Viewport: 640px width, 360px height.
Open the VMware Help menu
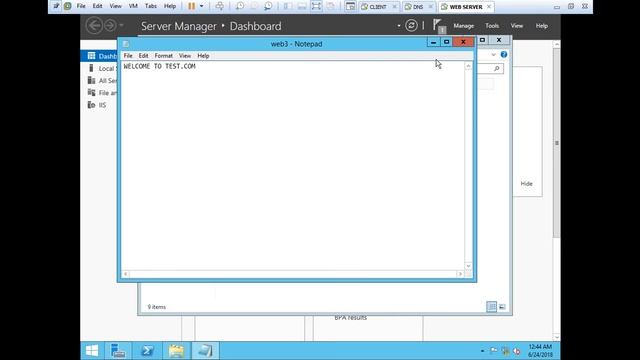(170, 6)
